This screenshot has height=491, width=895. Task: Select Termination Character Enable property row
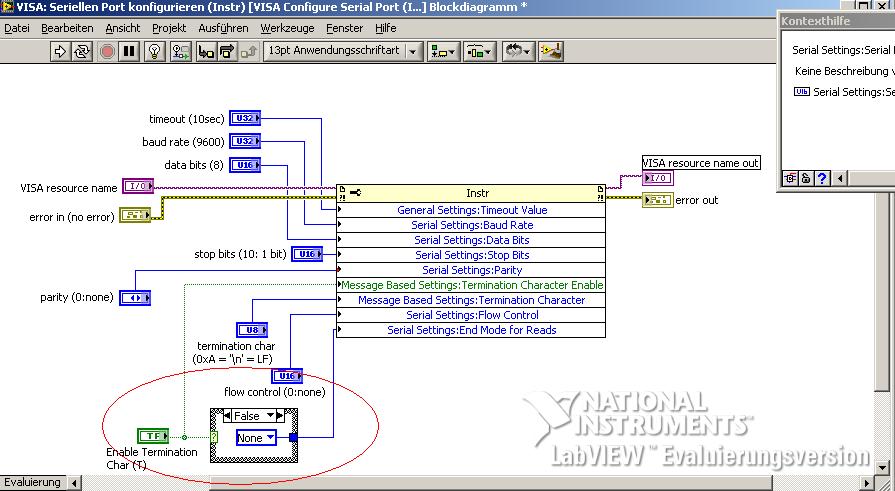click(x=471, y=285)
